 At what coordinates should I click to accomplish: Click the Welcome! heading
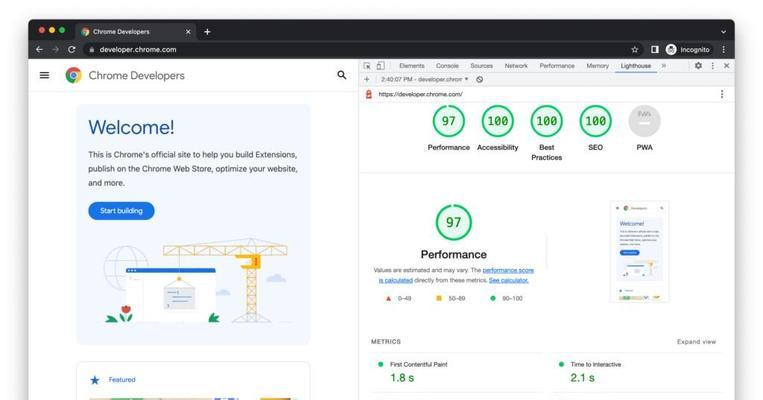point(131,127)
